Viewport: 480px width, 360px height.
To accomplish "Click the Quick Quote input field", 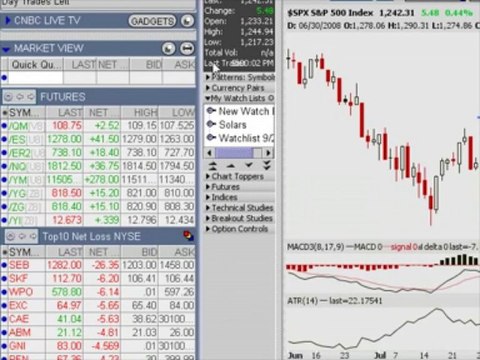I will click(x=35, y=78).
